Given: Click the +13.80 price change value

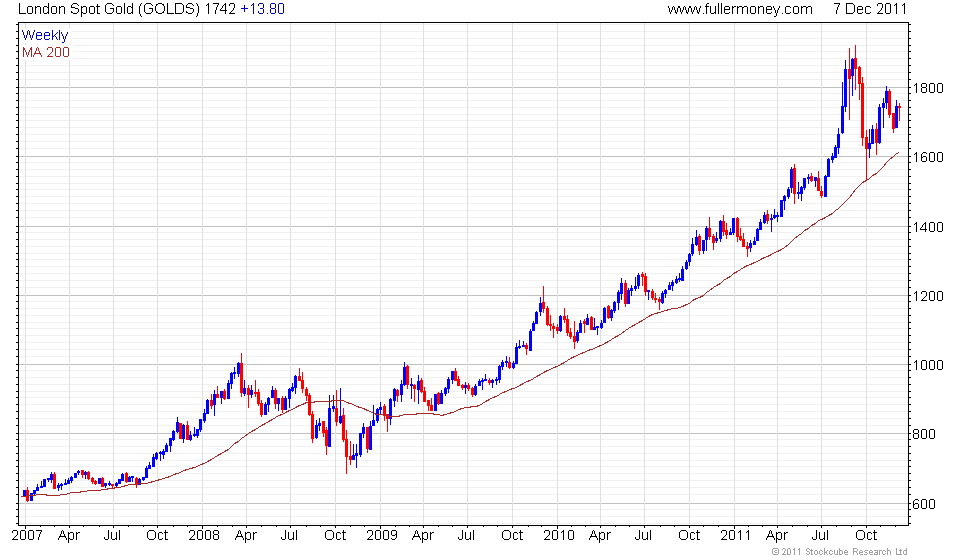Looking at the screenshot, I should (263, 9).
